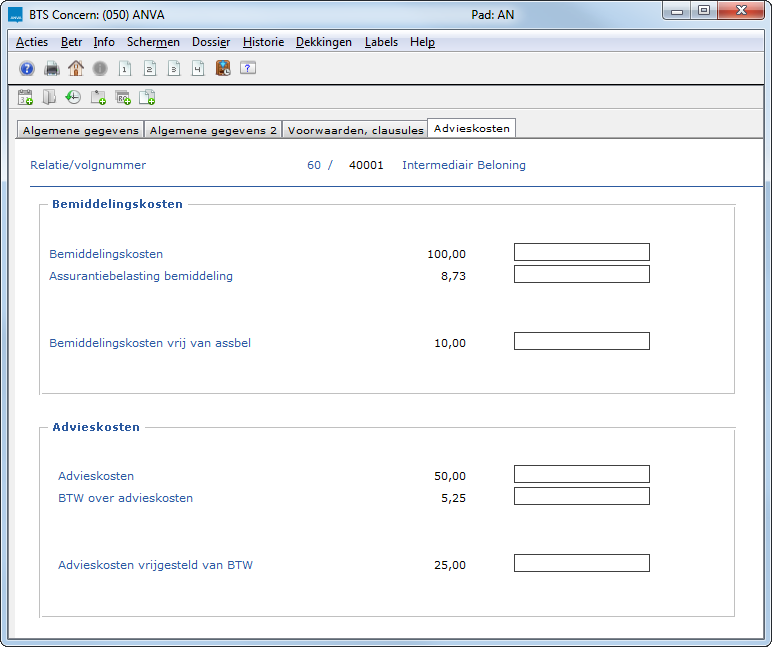This screenshot has width=772, height=647.
Task: Switch to Voorwaarden, clausules tab
Action: click(x=355, y=130)
